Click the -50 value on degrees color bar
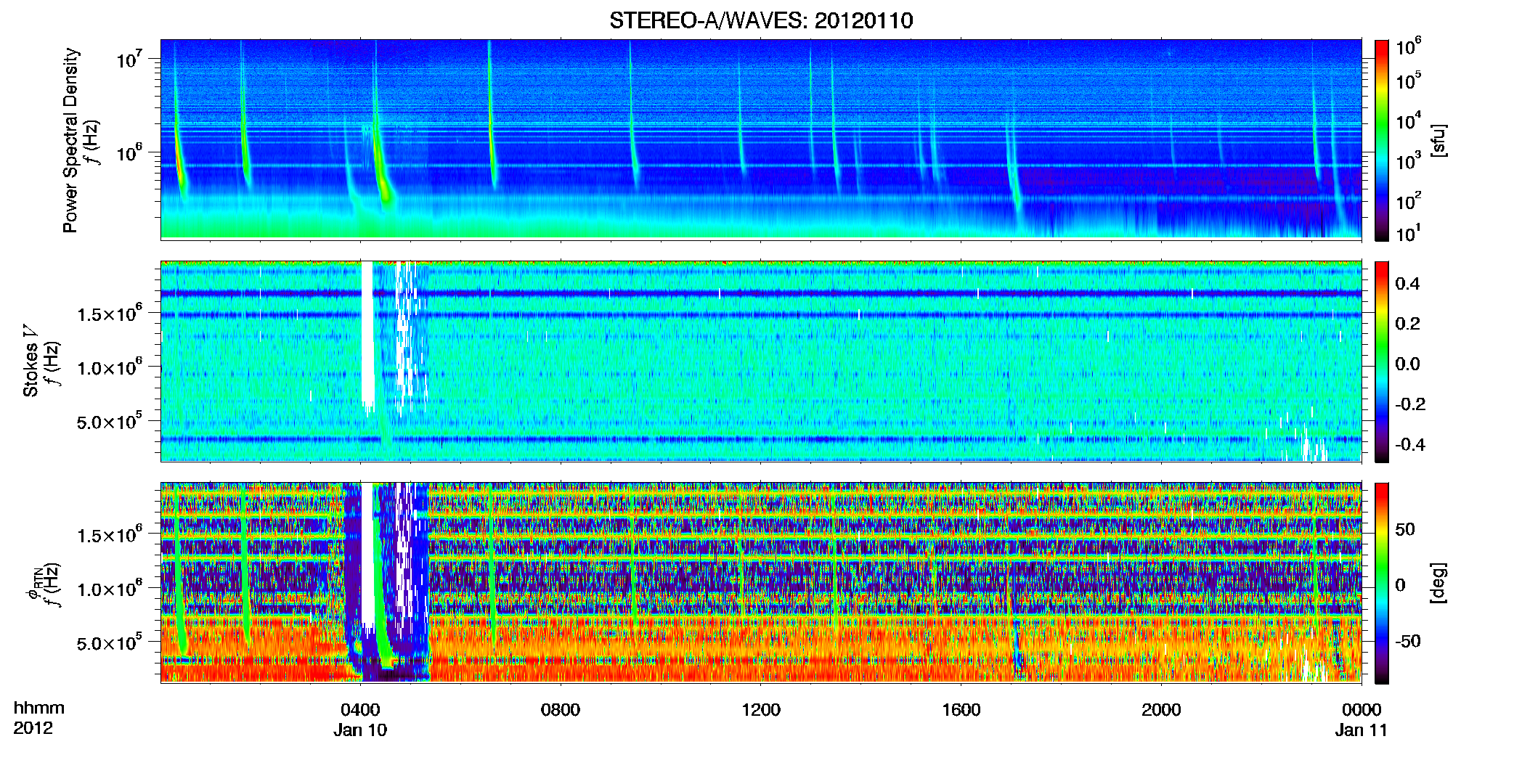Viewport: 1522px width, 784px height. (x=1408, y=641)
